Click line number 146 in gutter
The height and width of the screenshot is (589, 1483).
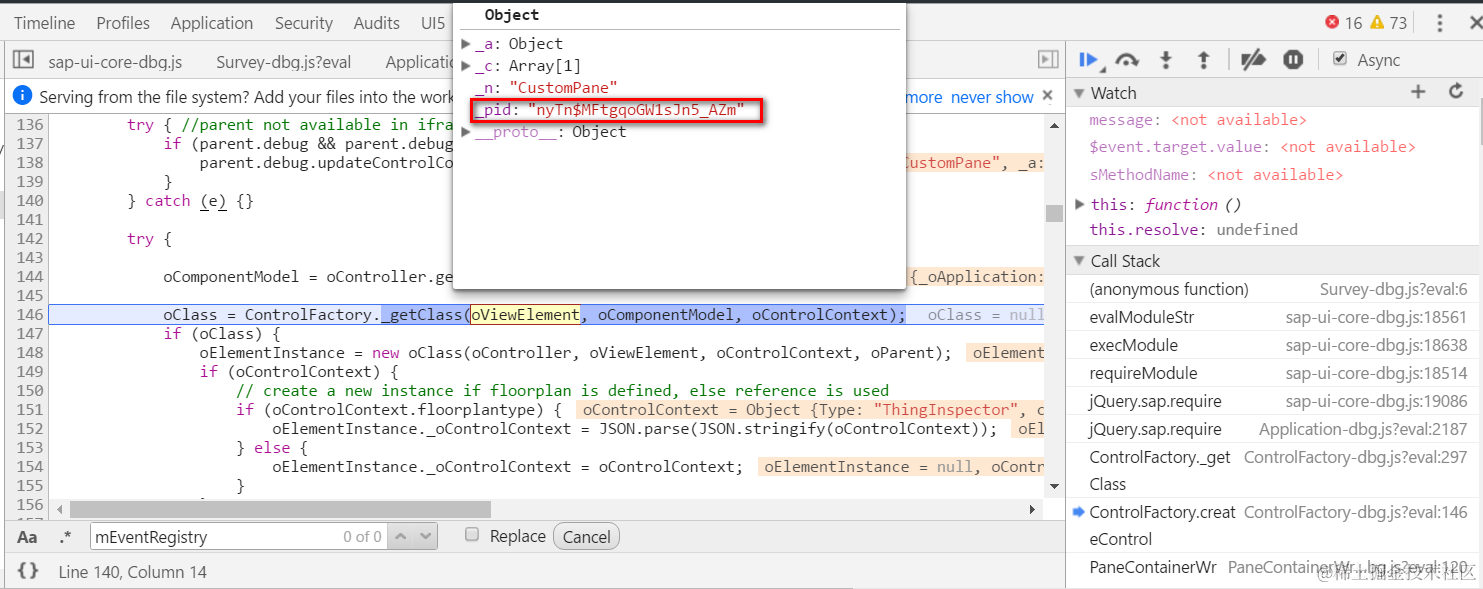coord(31,314)
